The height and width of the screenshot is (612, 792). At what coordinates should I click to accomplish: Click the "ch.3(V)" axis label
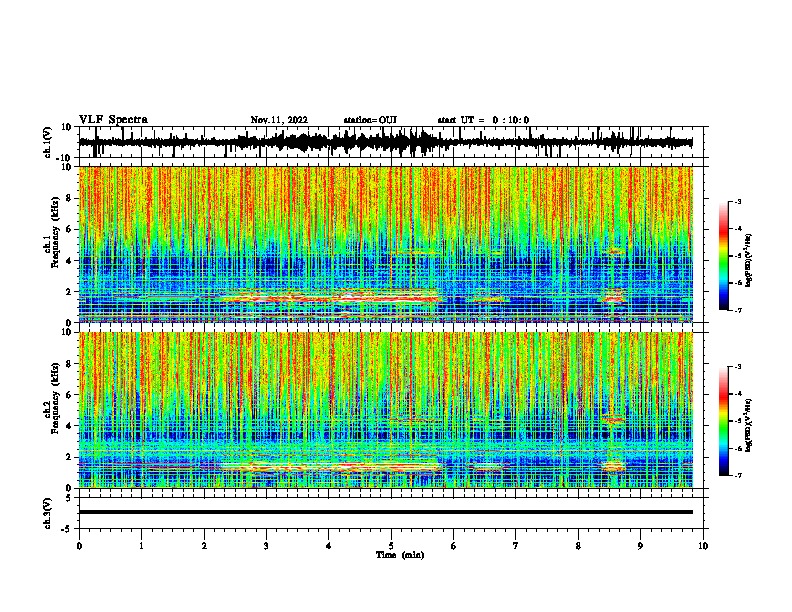point(48,513)
